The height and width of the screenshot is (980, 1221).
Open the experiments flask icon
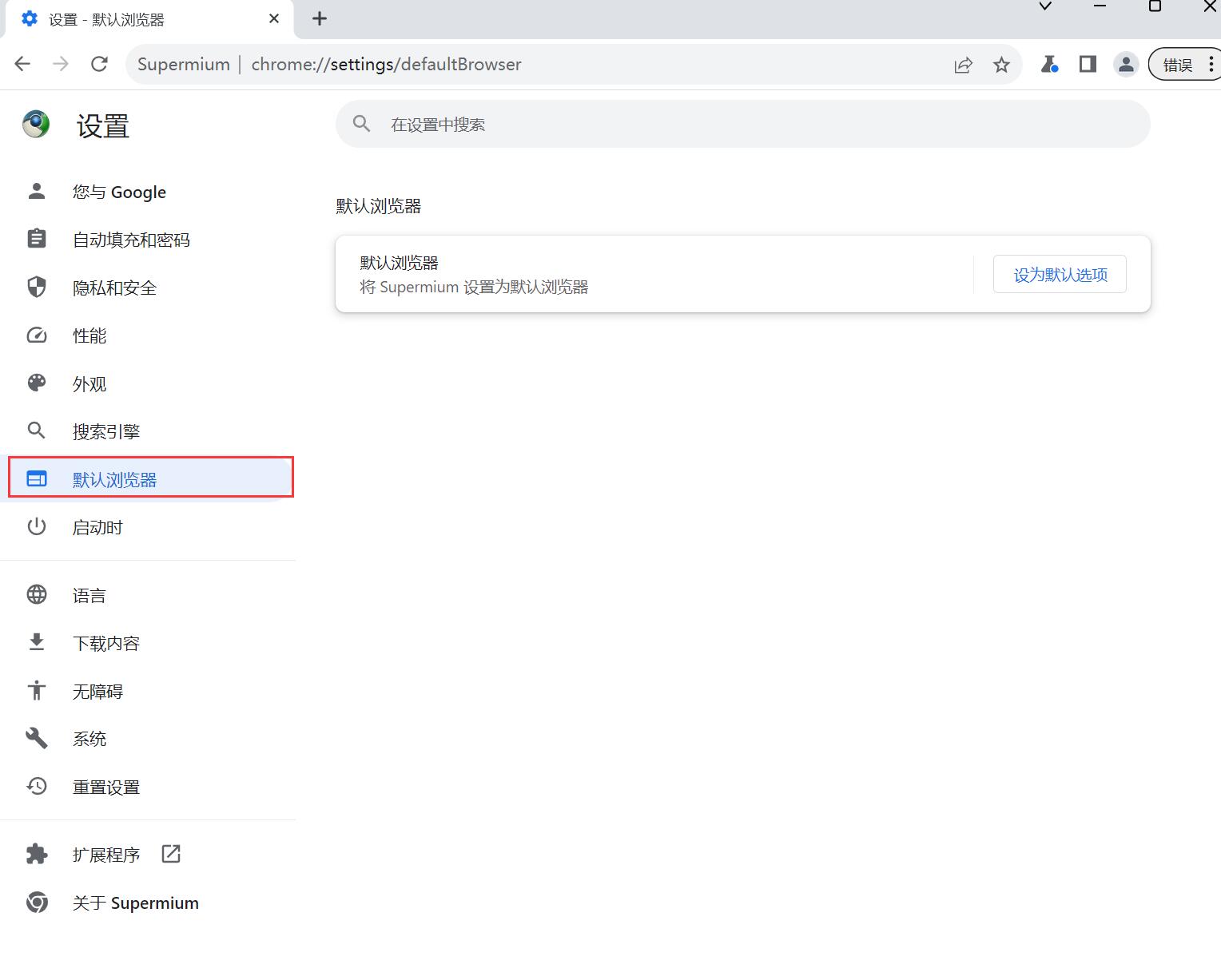pos(1049,64)
